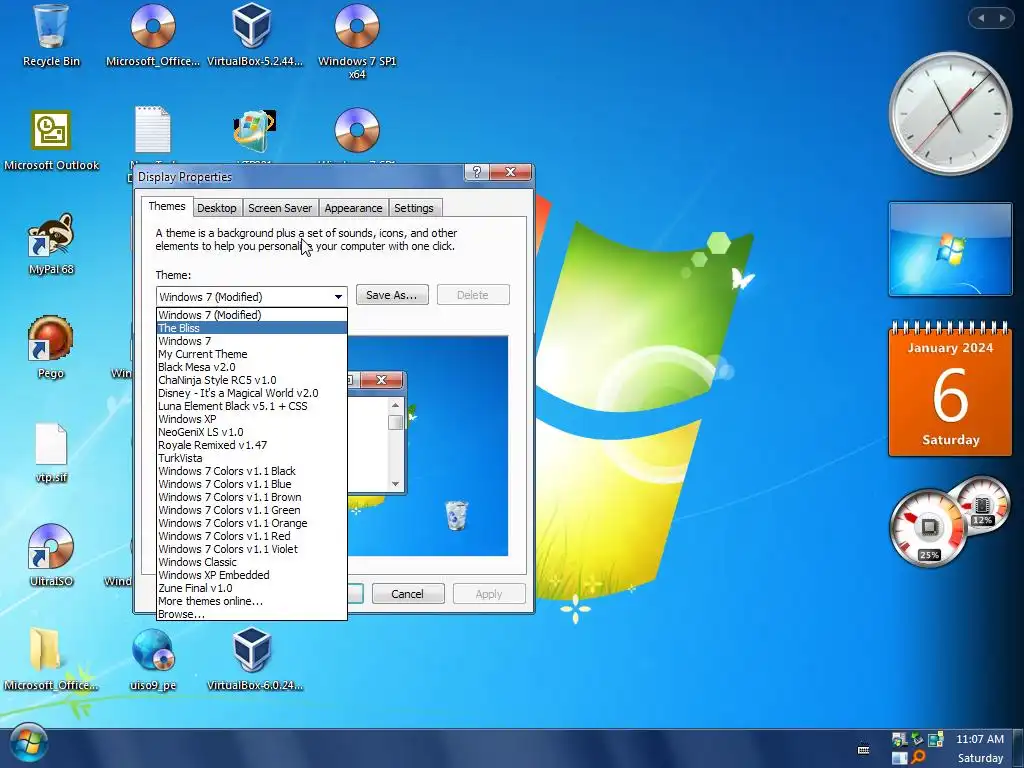Choose 'Black Mesa v2.0' theme

click(251, 367)
